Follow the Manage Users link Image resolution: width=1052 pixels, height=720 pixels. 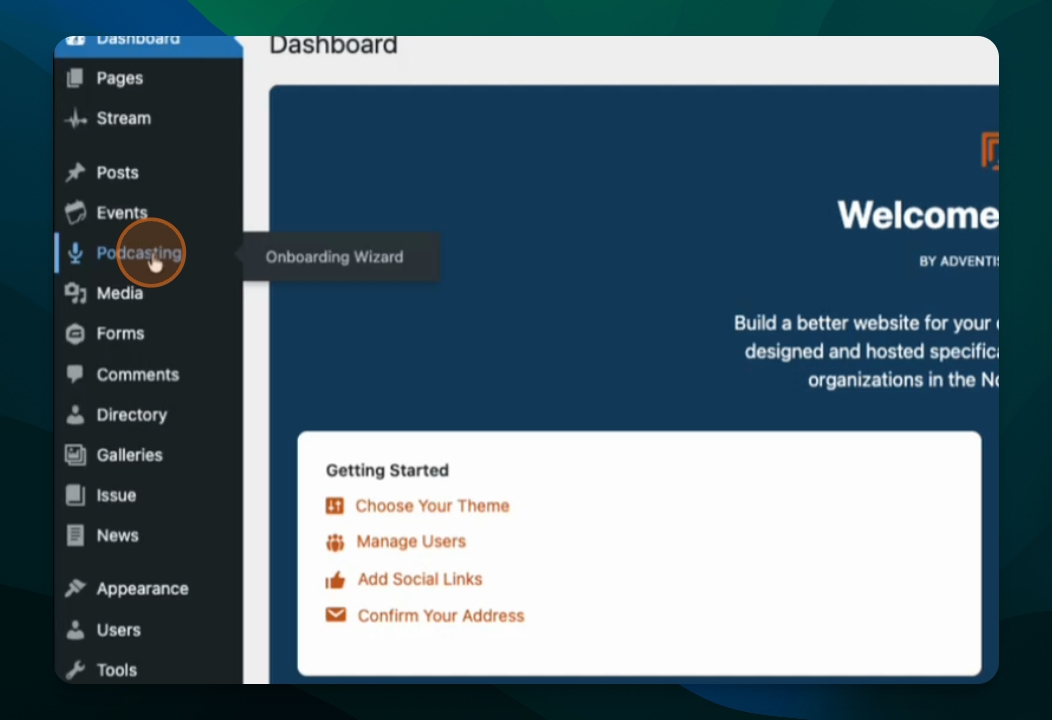[411, 542]
